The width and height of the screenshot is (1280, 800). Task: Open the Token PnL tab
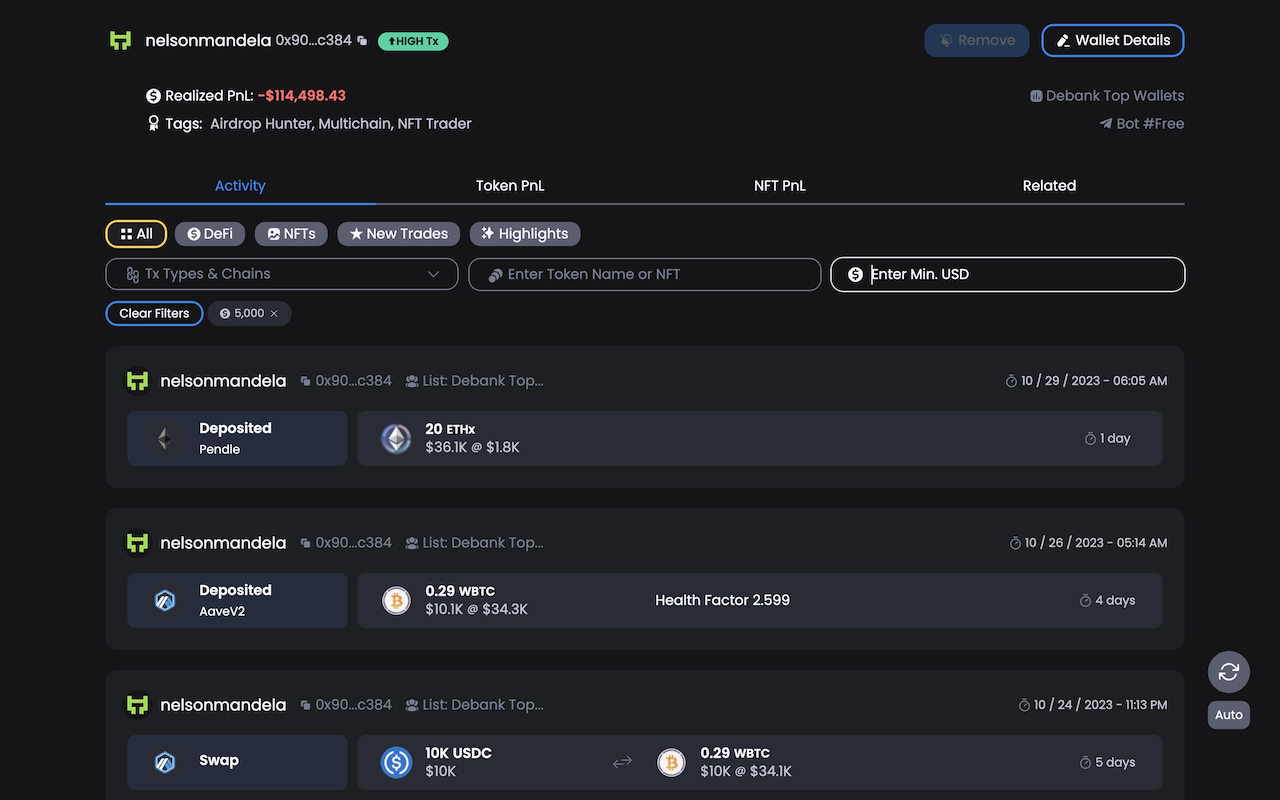[x=510, y=186]
